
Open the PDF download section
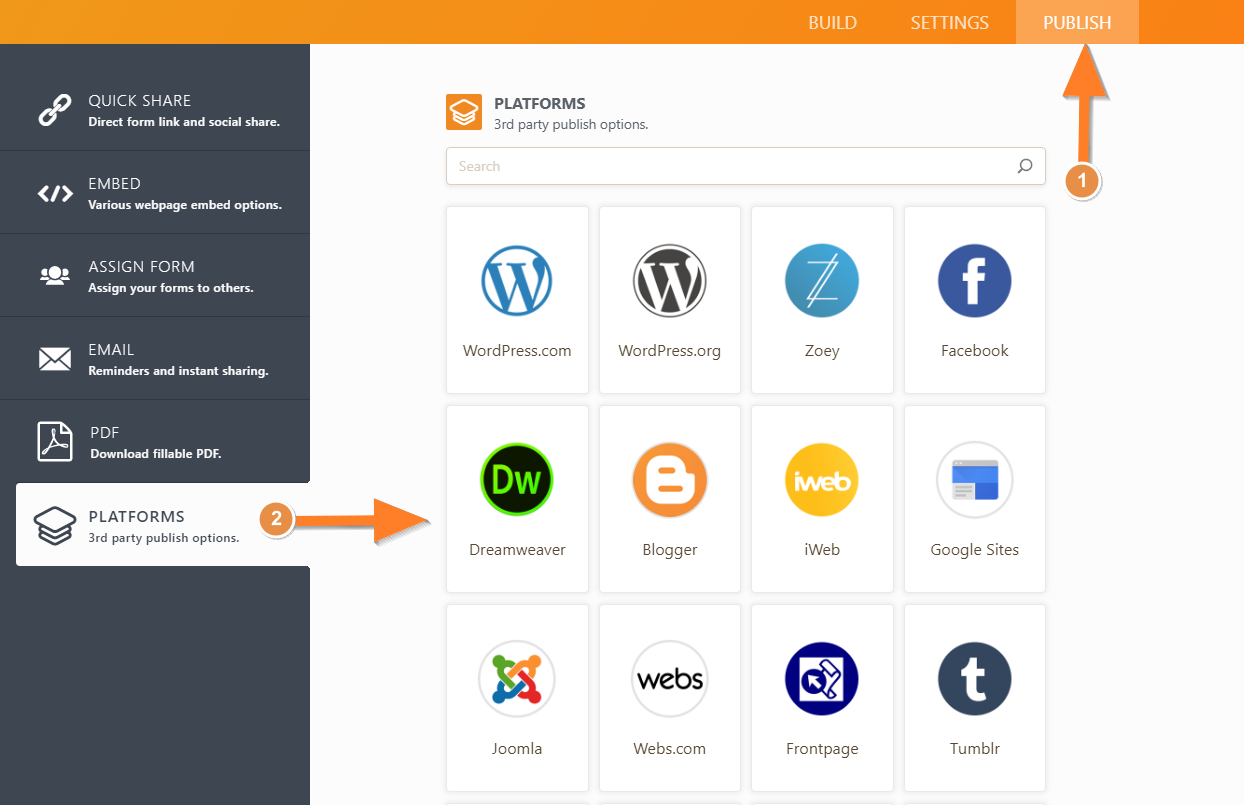click(x=155, y=440)
